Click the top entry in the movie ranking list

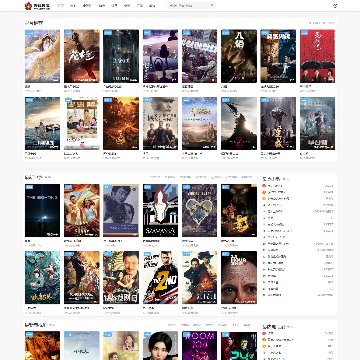click(298, 186)
